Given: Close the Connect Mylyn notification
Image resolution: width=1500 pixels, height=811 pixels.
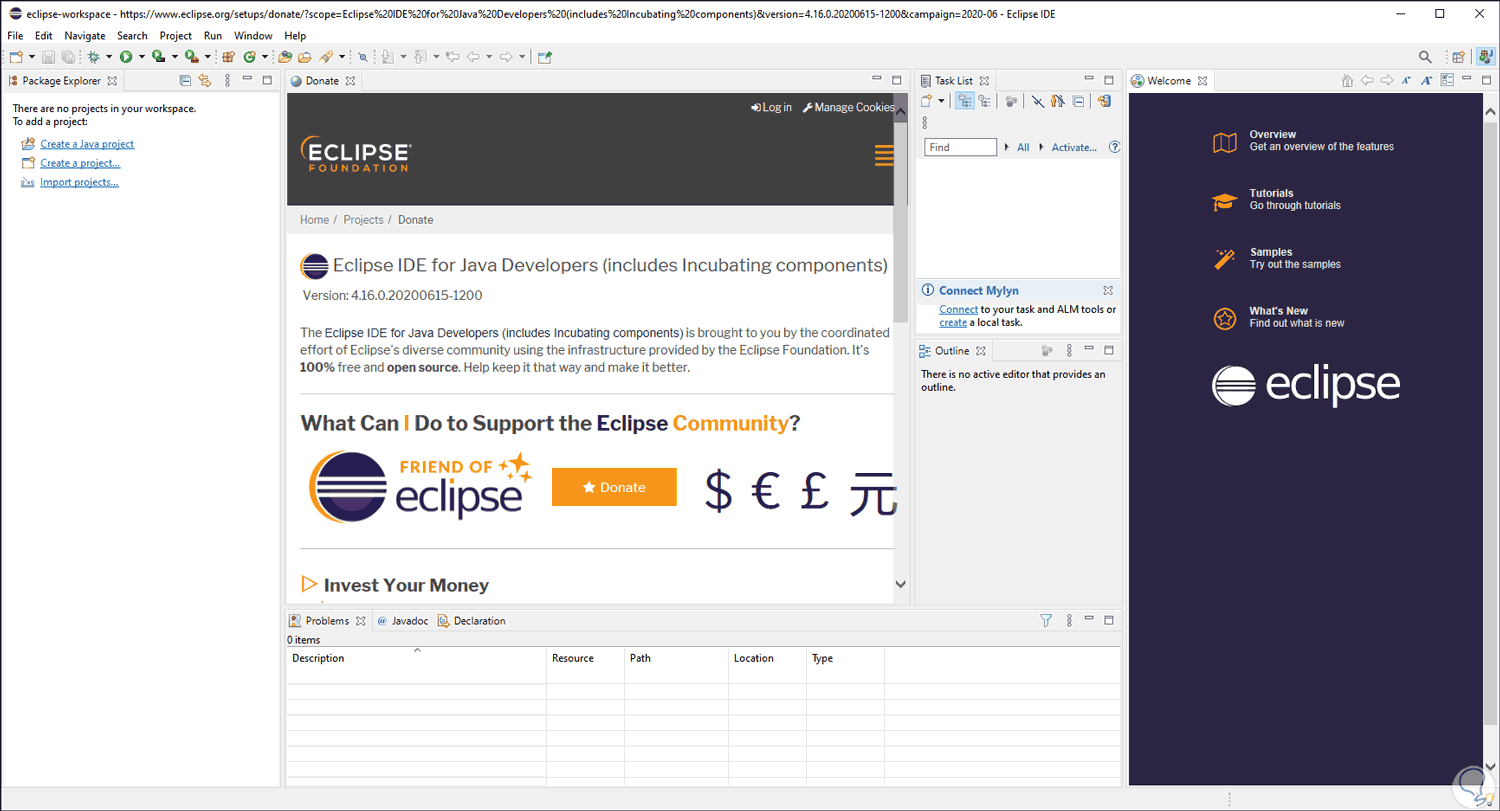Looking at the screenshot, I should tap(1107, 290).
